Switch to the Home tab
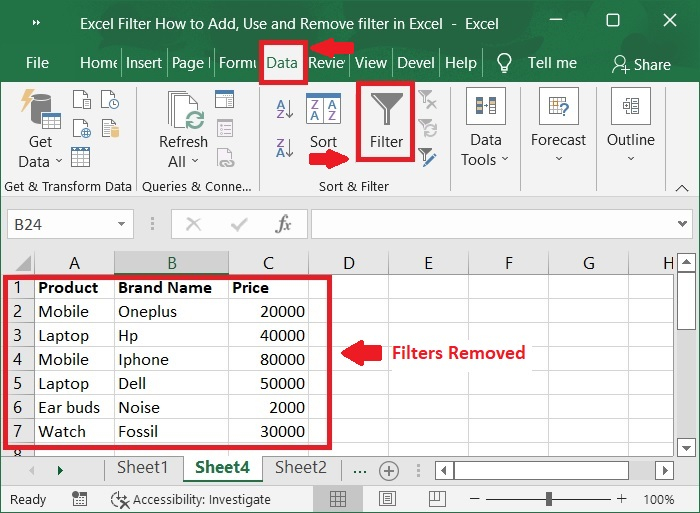700x513 pixels. [x=98, y=63]
